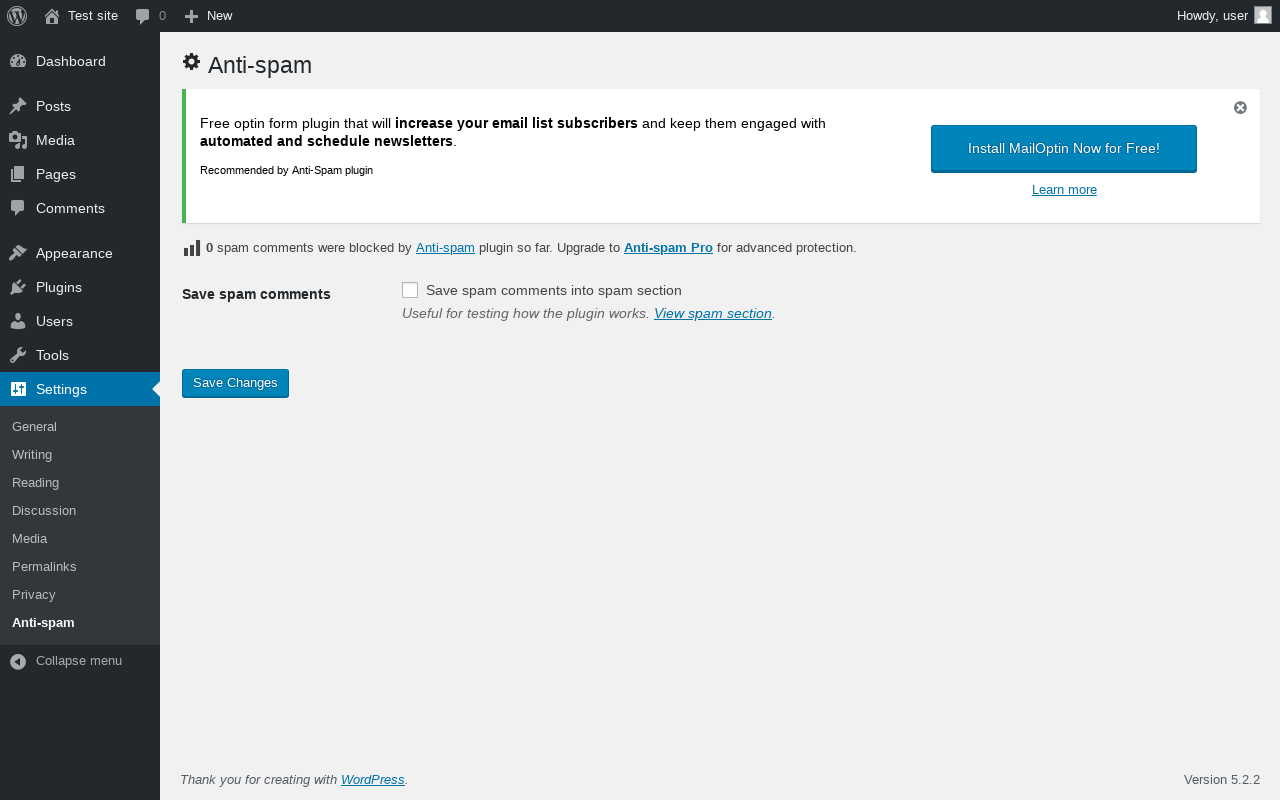
Task: Click Install MailOptin Now for Free button
Action: coord(1063,148)
